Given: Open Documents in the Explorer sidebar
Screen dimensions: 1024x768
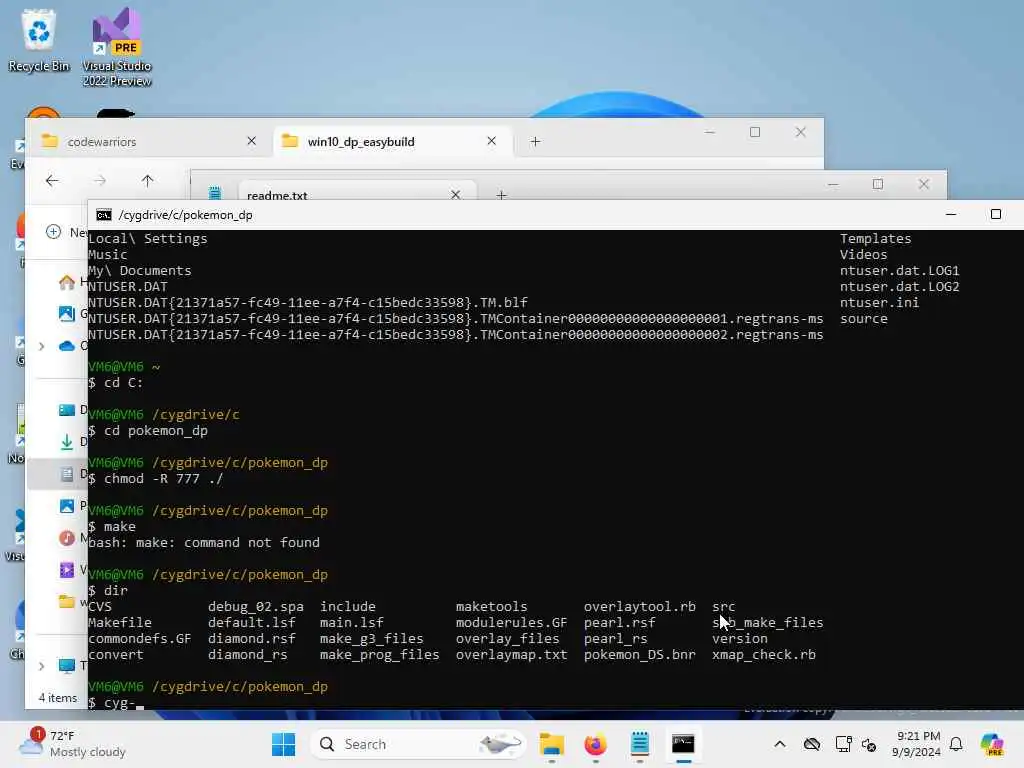Looking at the screenshot, I should [x=67, y=474].
